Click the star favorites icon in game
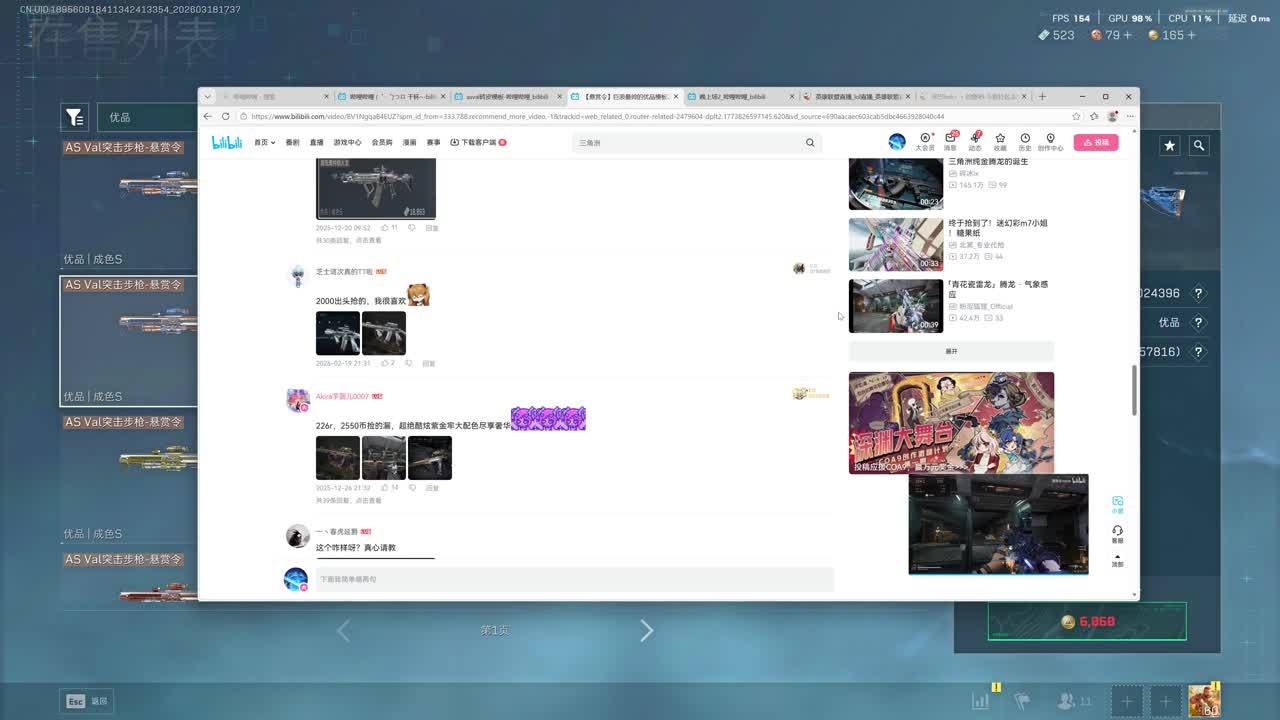 pyautogui.click(x=1170, y=146)
